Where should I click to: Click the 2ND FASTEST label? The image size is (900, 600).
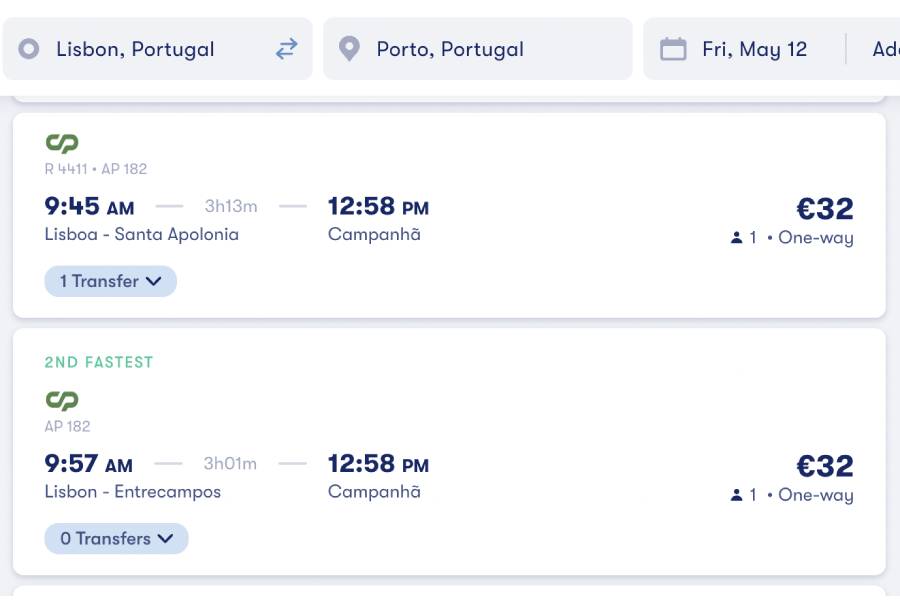[x=99, y=362]
